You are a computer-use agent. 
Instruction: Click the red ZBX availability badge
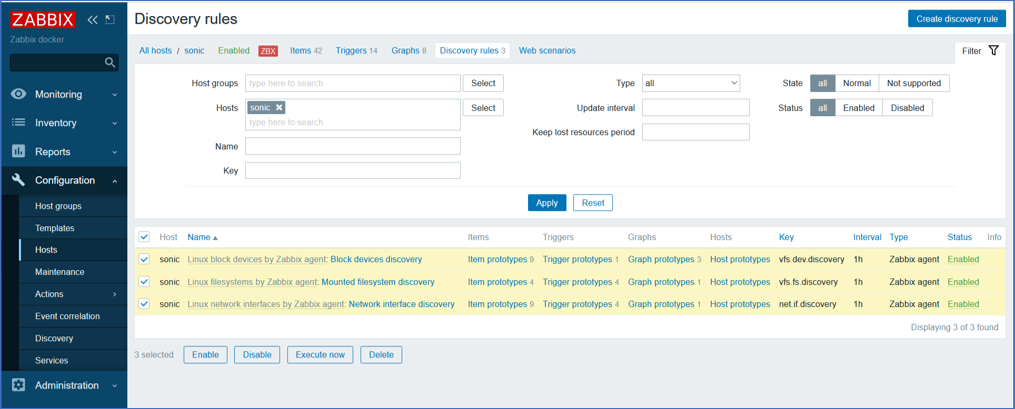(x=268, y=51)
